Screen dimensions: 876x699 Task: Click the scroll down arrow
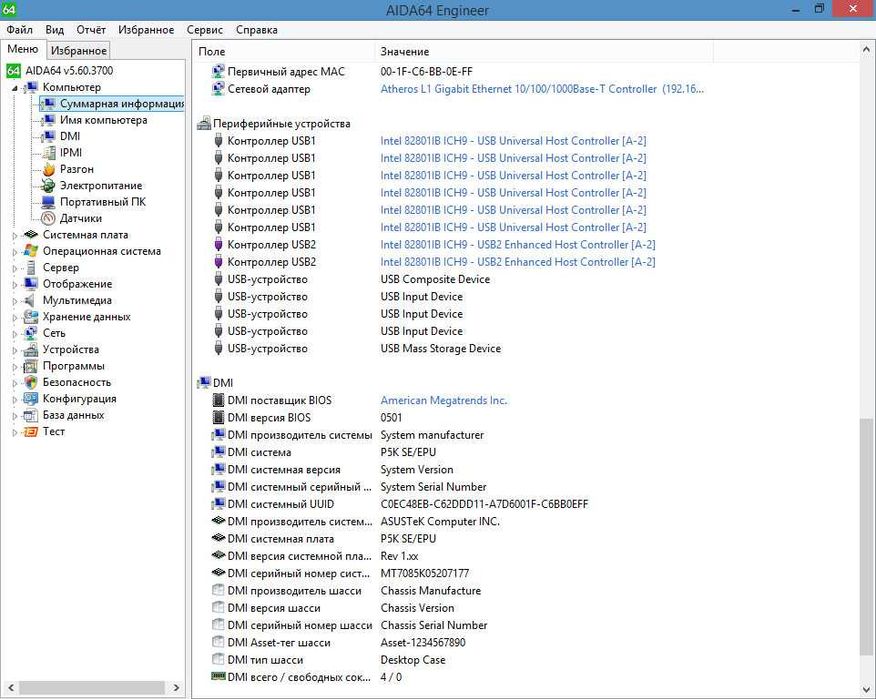(866, 688)
